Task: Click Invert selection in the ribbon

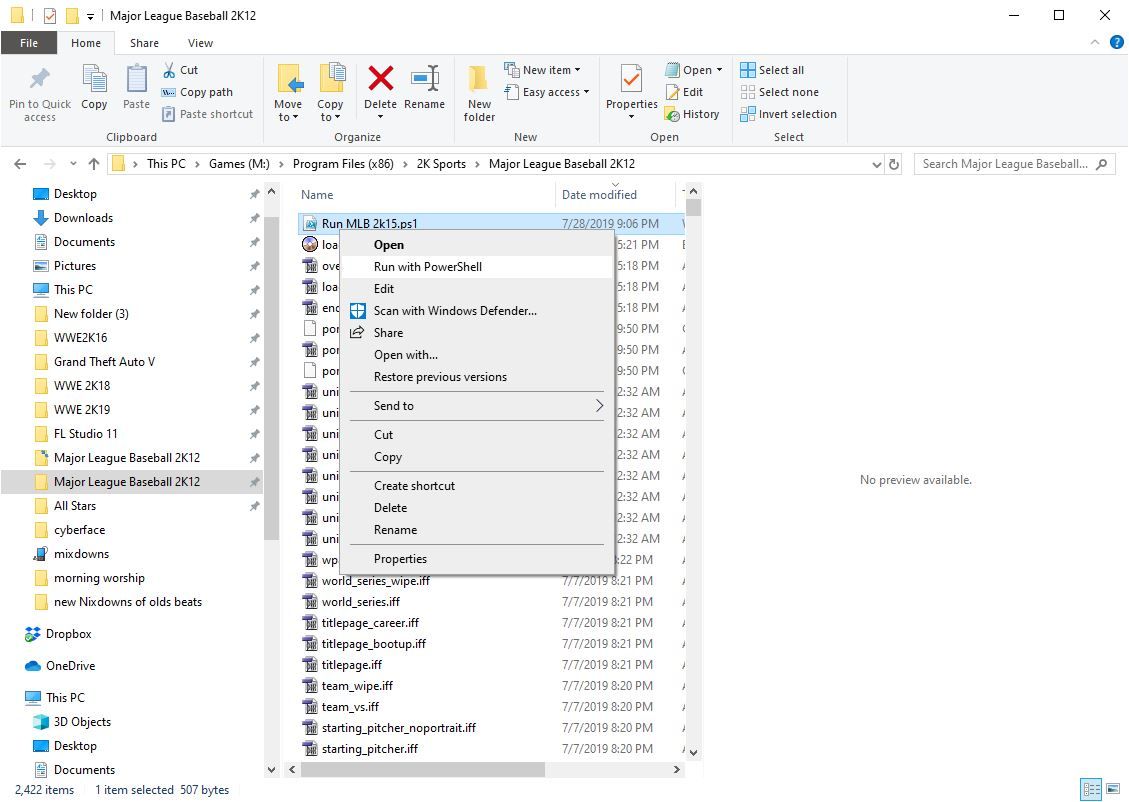Action: [x=788, y=114]
